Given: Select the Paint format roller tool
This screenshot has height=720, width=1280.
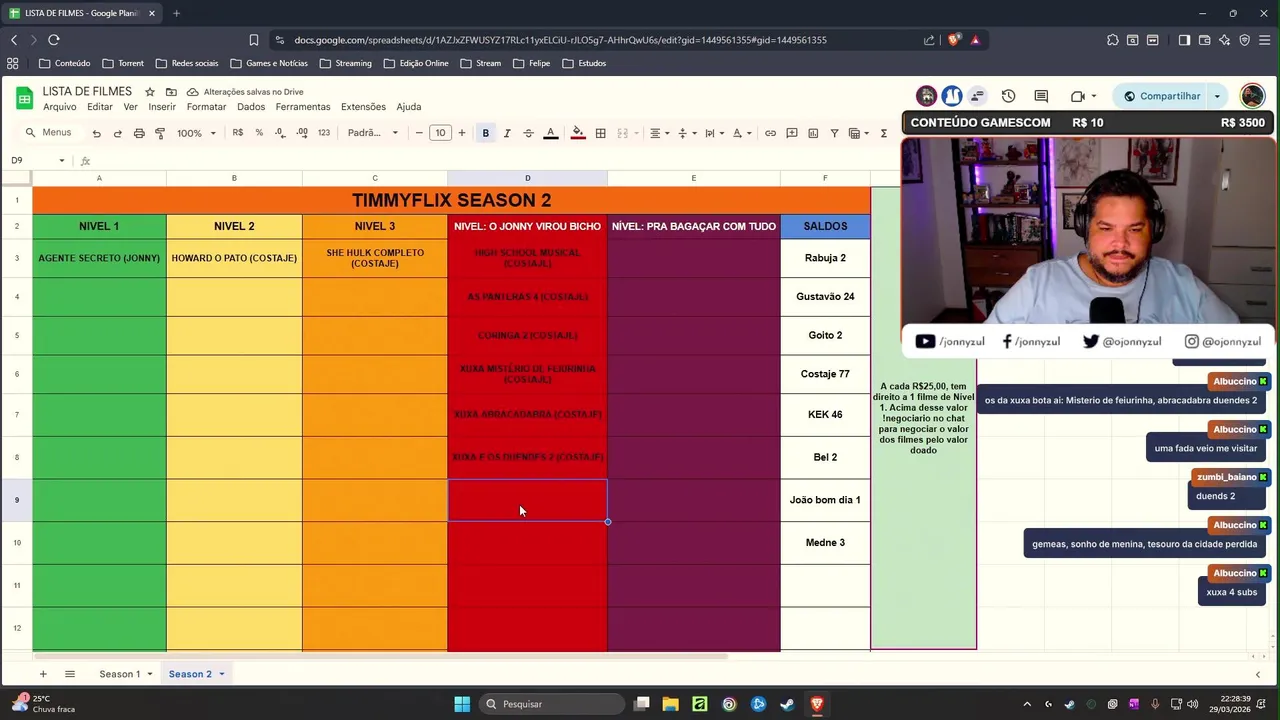Looking at the screenshot, I should 160,133.
